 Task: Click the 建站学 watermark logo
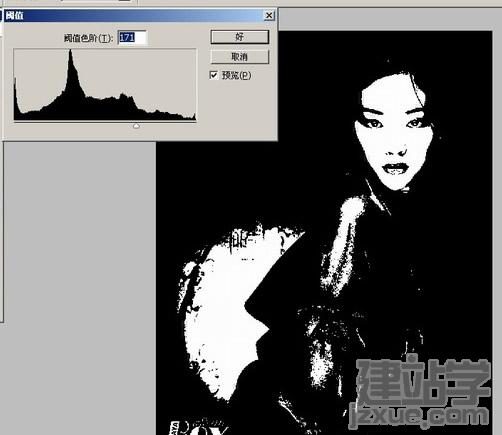pos(423,380)
